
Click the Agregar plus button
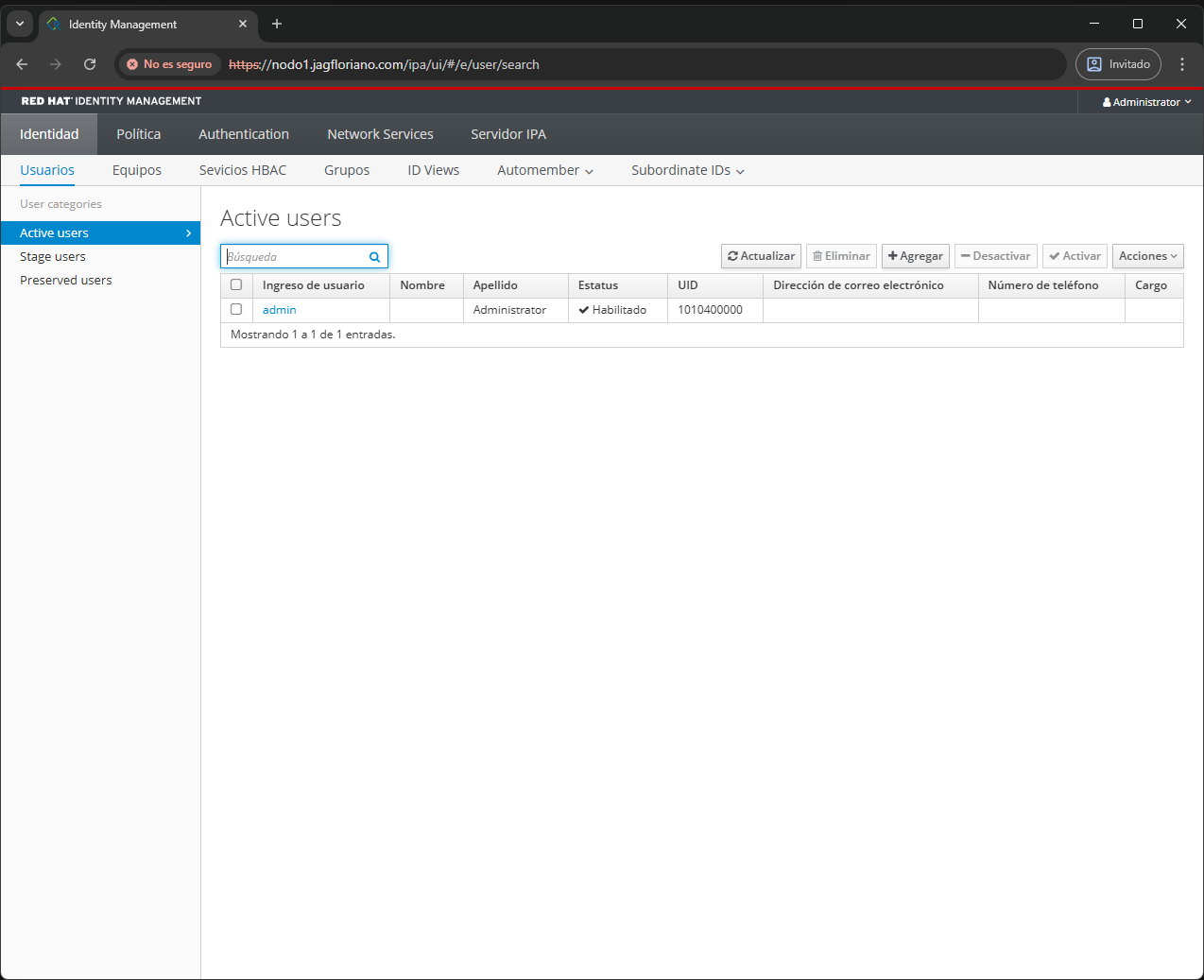point(915,256)
